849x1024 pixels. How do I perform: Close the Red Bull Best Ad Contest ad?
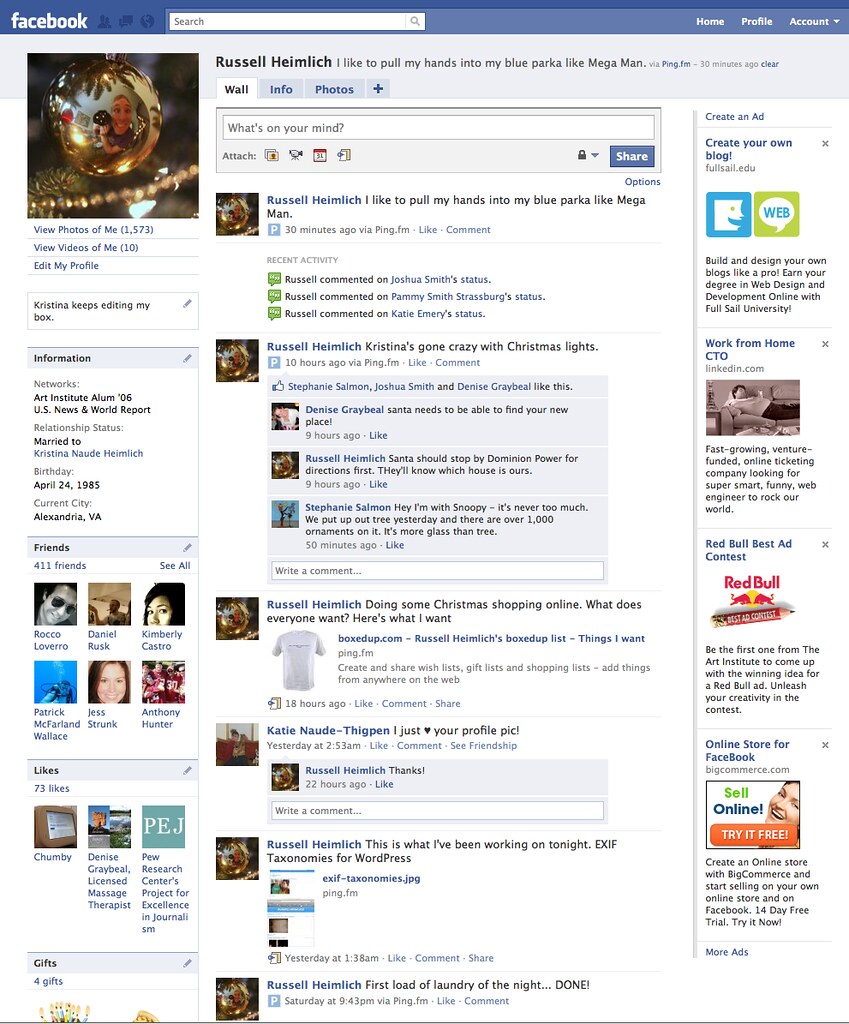[825, 544]
